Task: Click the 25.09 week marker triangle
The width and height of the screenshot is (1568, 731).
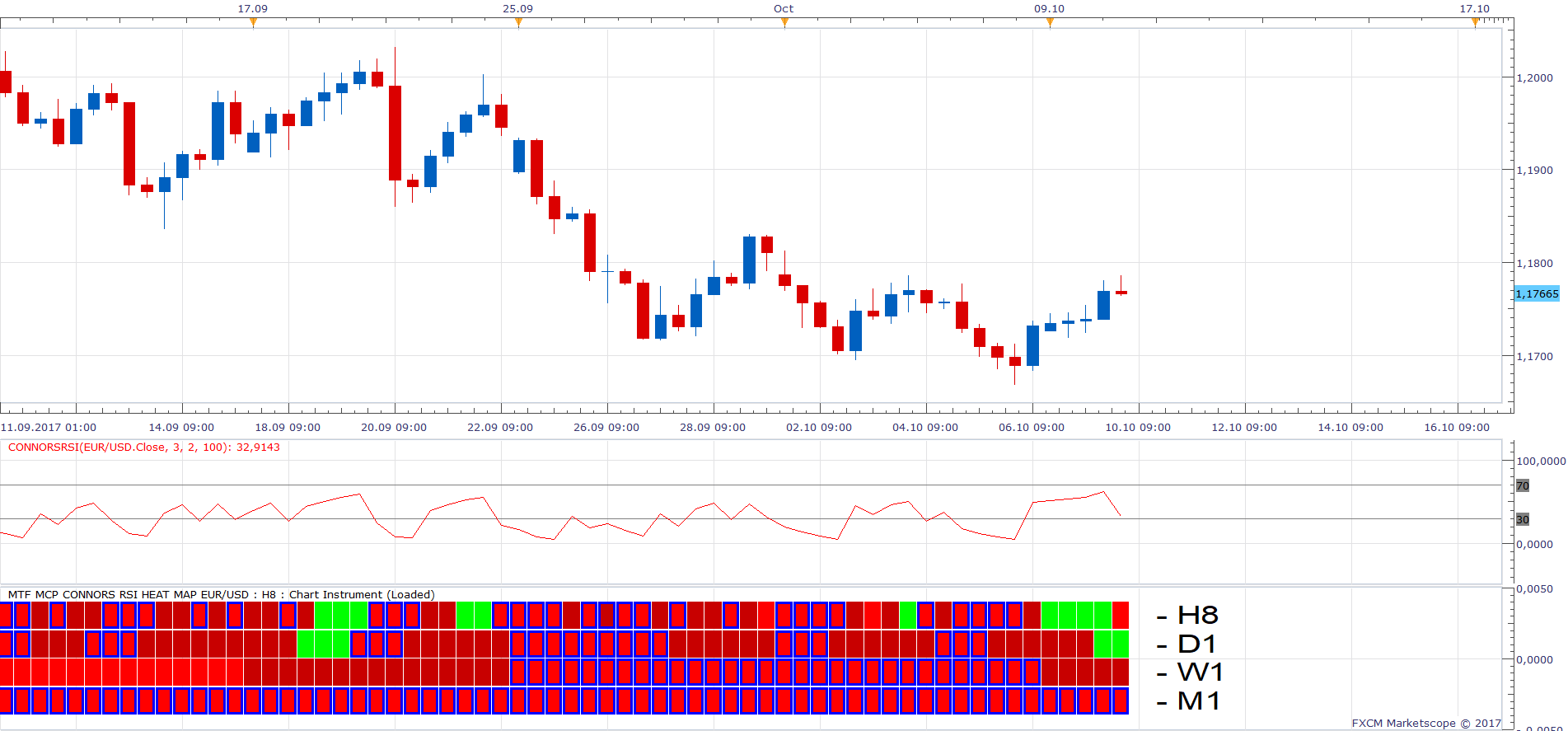Action: pyautogui.click(x=518, y=22)
